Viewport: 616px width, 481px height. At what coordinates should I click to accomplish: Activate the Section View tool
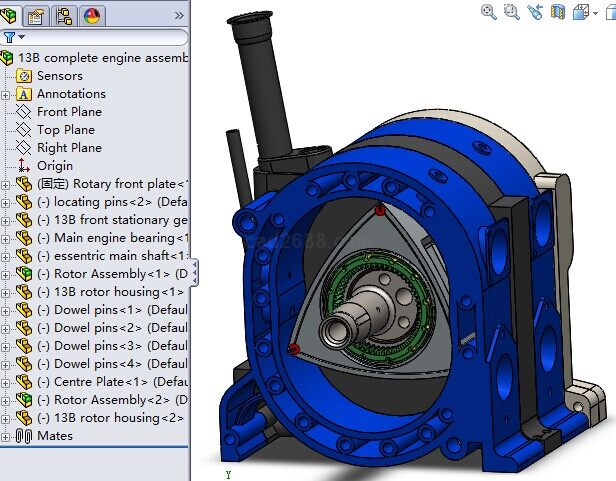[558, 12]
